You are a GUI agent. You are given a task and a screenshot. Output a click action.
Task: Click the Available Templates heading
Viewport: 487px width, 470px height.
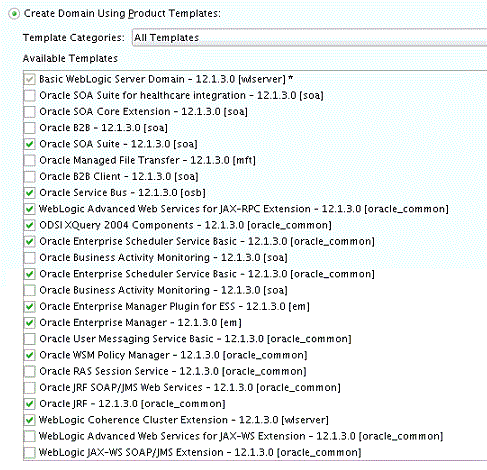click(70, 58)
